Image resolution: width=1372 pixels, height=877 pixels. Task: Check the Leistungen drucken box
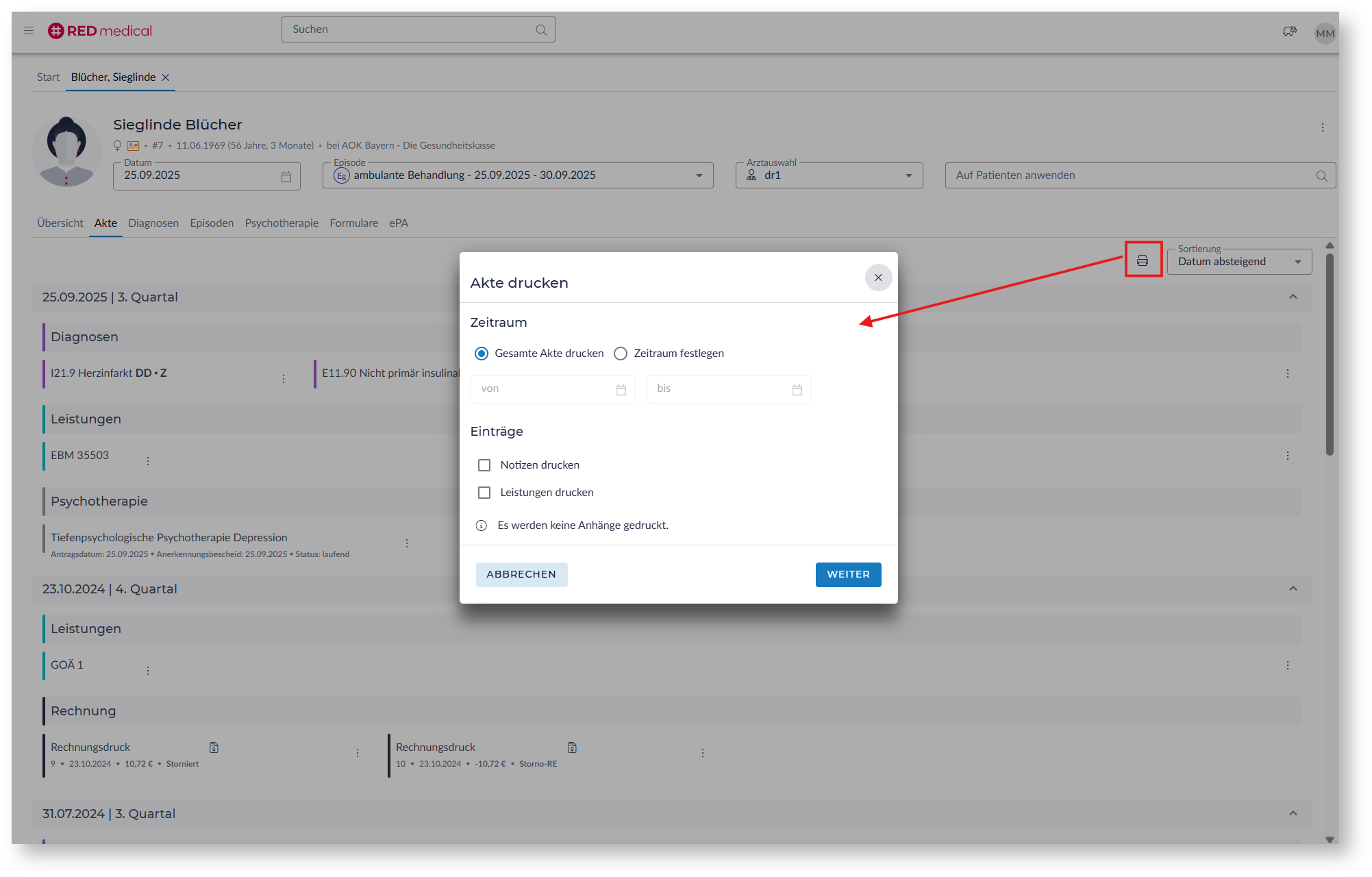[484, 493]
